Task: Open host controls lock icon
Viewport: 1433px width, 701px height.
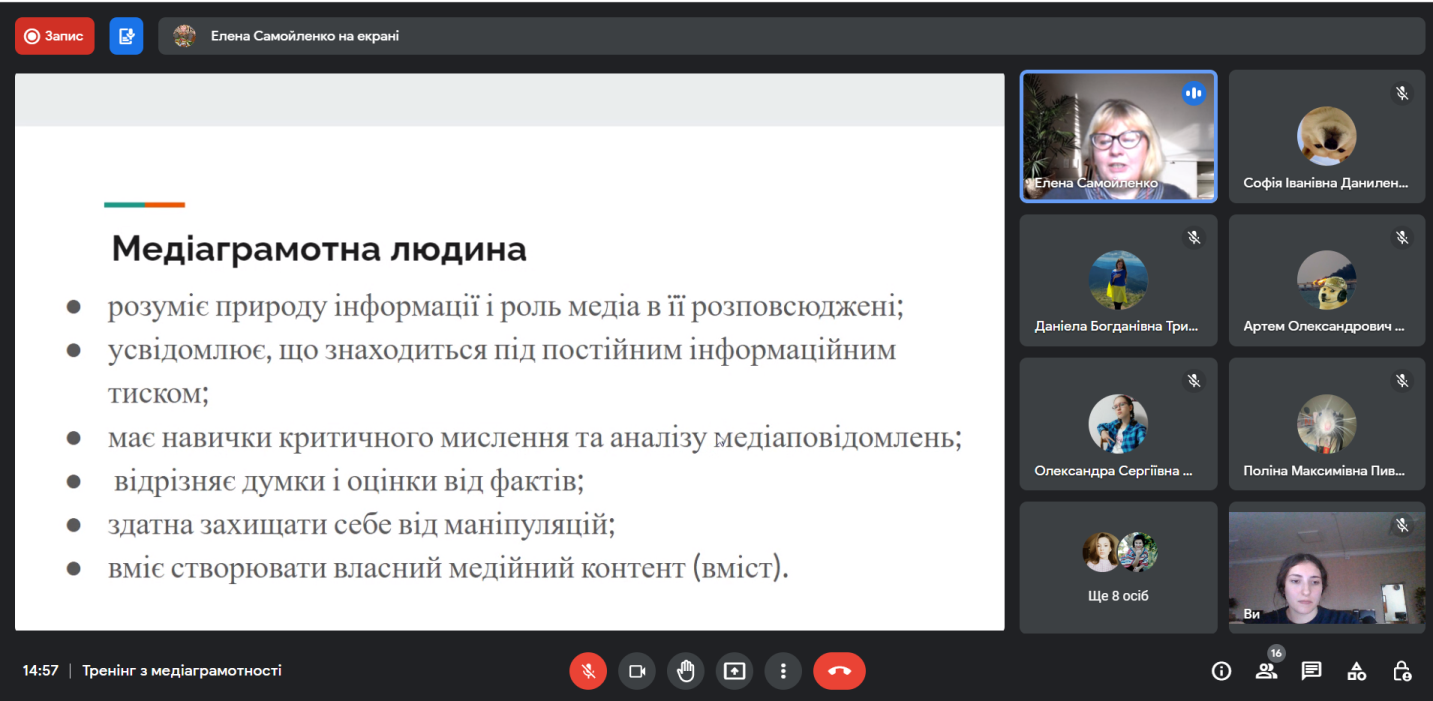Action: click(1402, 671)
